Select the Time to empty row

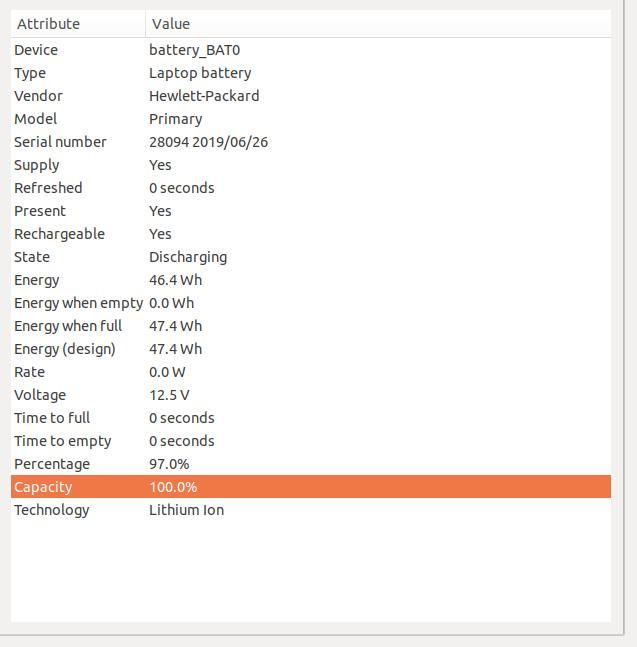[x=311, y=441]
